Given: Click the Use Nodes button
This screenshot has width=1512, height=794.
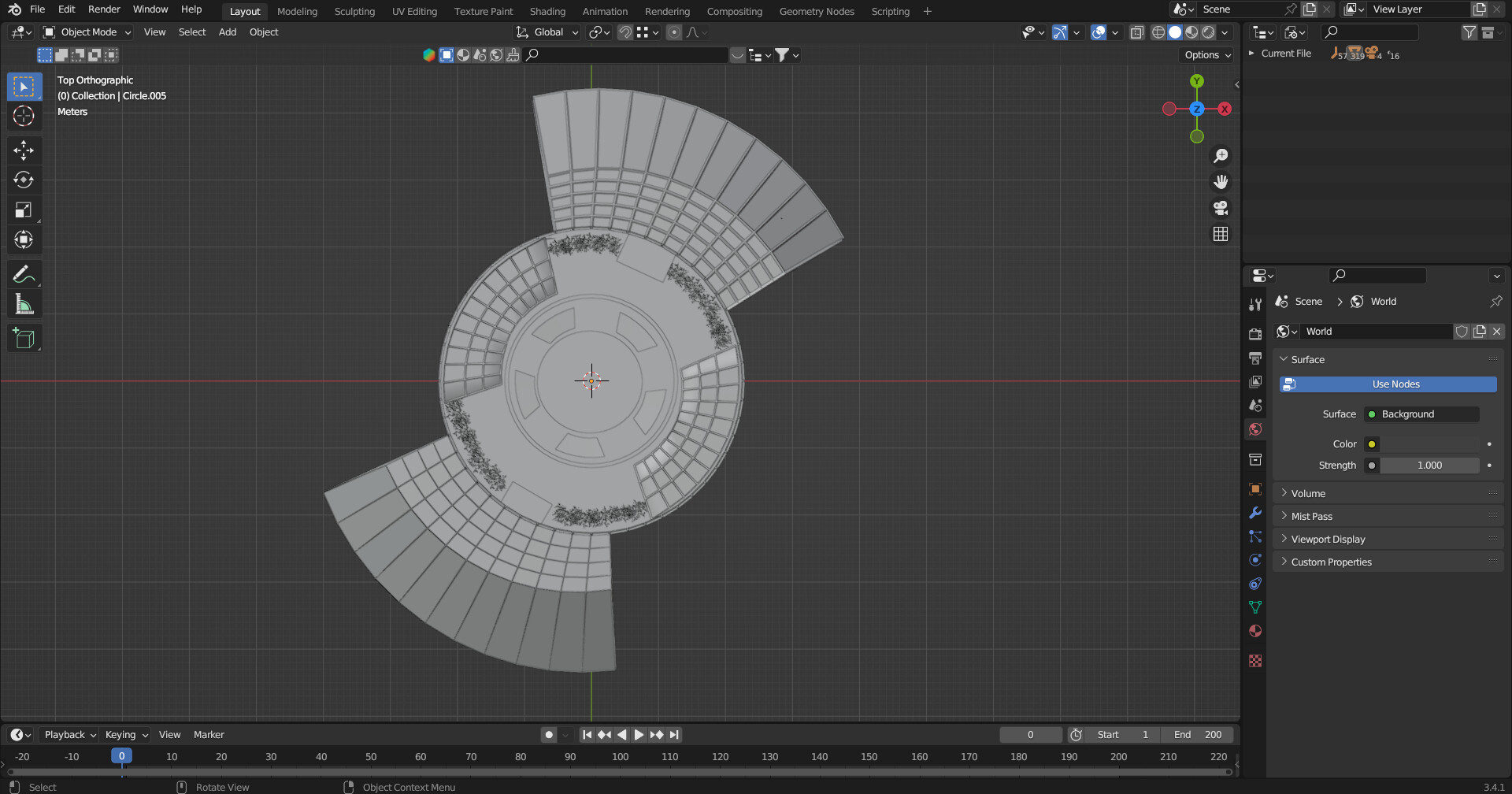Looking at the screenshot, I should click(1388, 384).
